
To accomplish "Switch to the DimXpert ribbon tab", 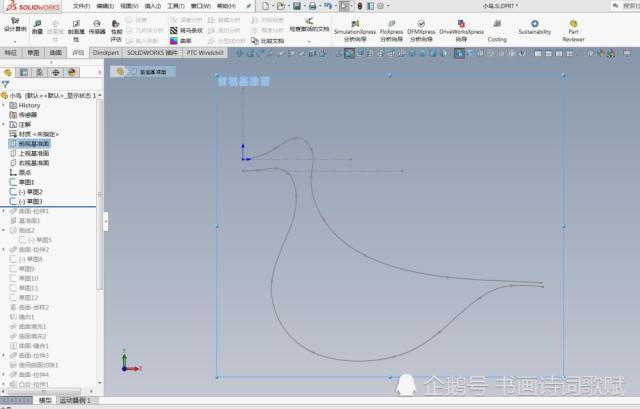I will tap(106, 53).
